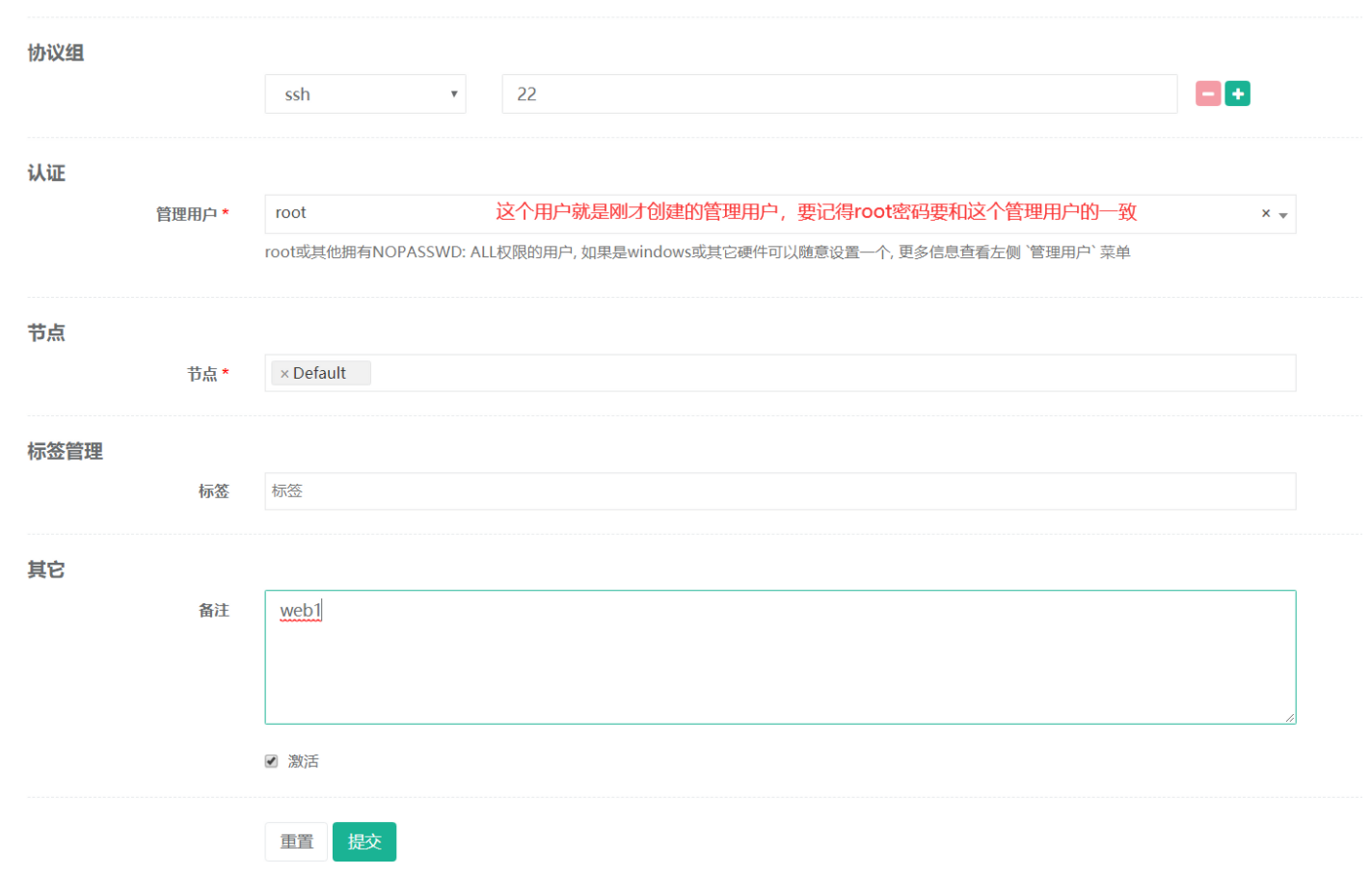Click the help text about NOPASSWD users
The image size is (1372, 875).
(x=697, y=252)
